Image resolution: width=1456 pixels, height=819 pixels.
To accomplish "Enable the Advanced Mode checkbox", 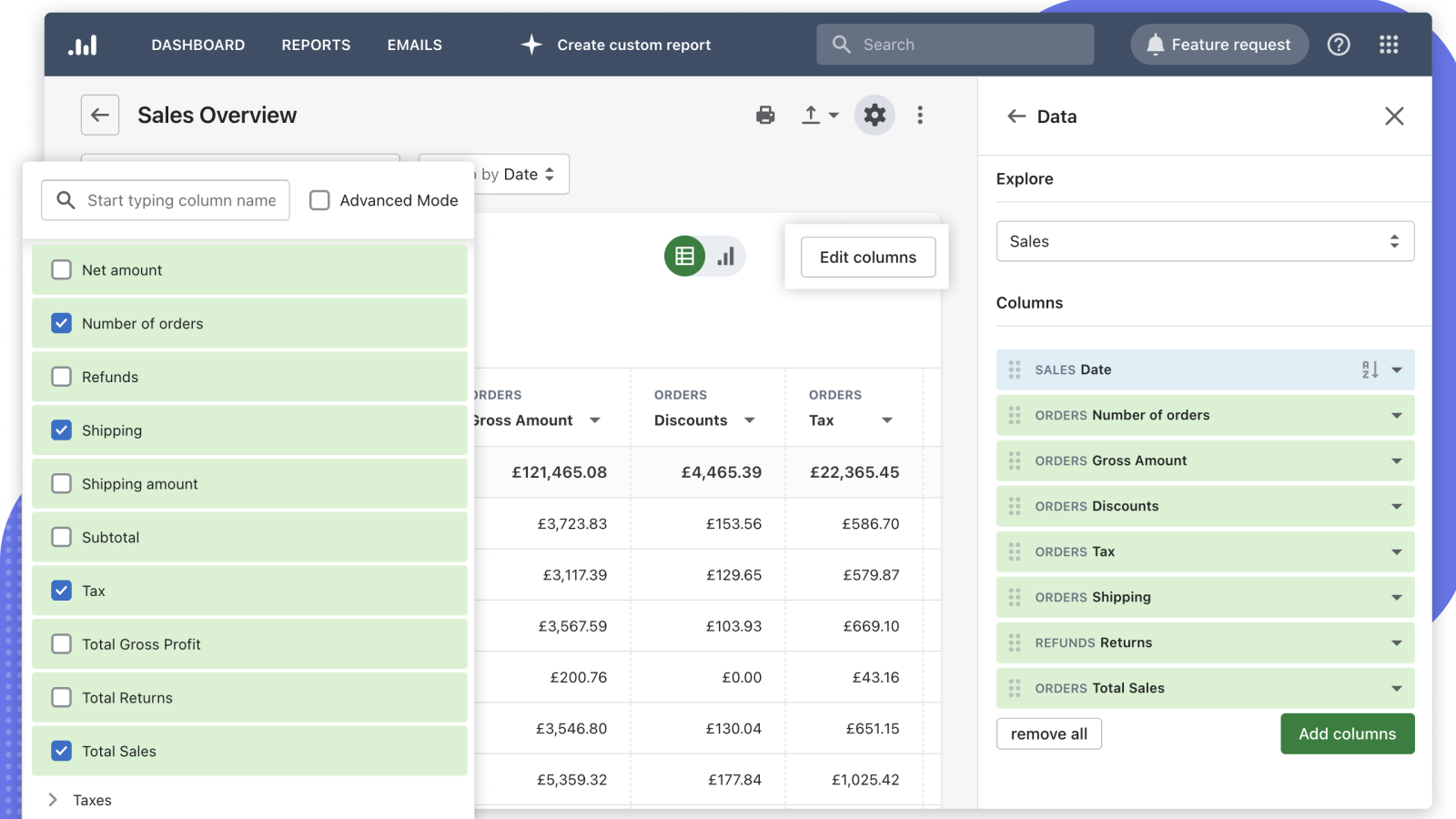I will coord(319,199).
